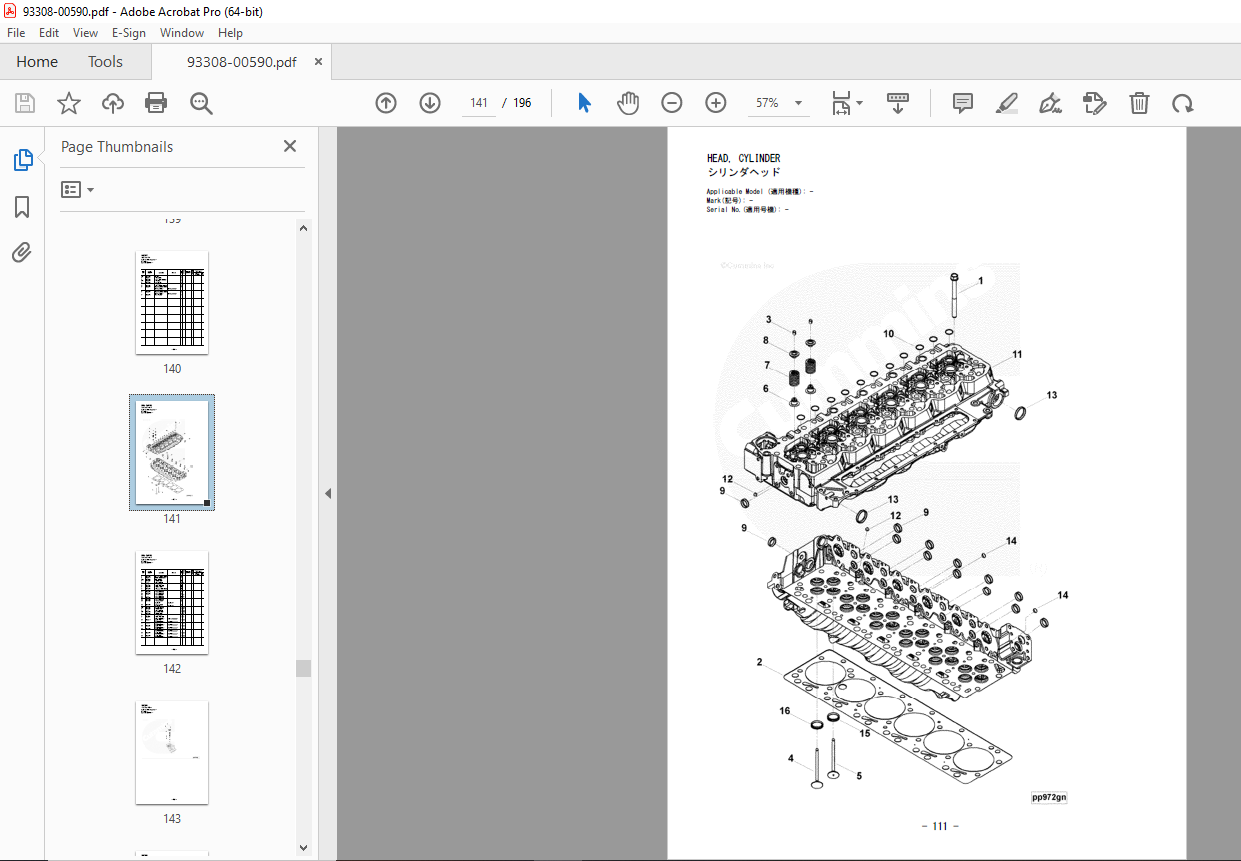1241x861 pixels.
Task: Select page 140 thumbnail
Action: coord(172,303)
